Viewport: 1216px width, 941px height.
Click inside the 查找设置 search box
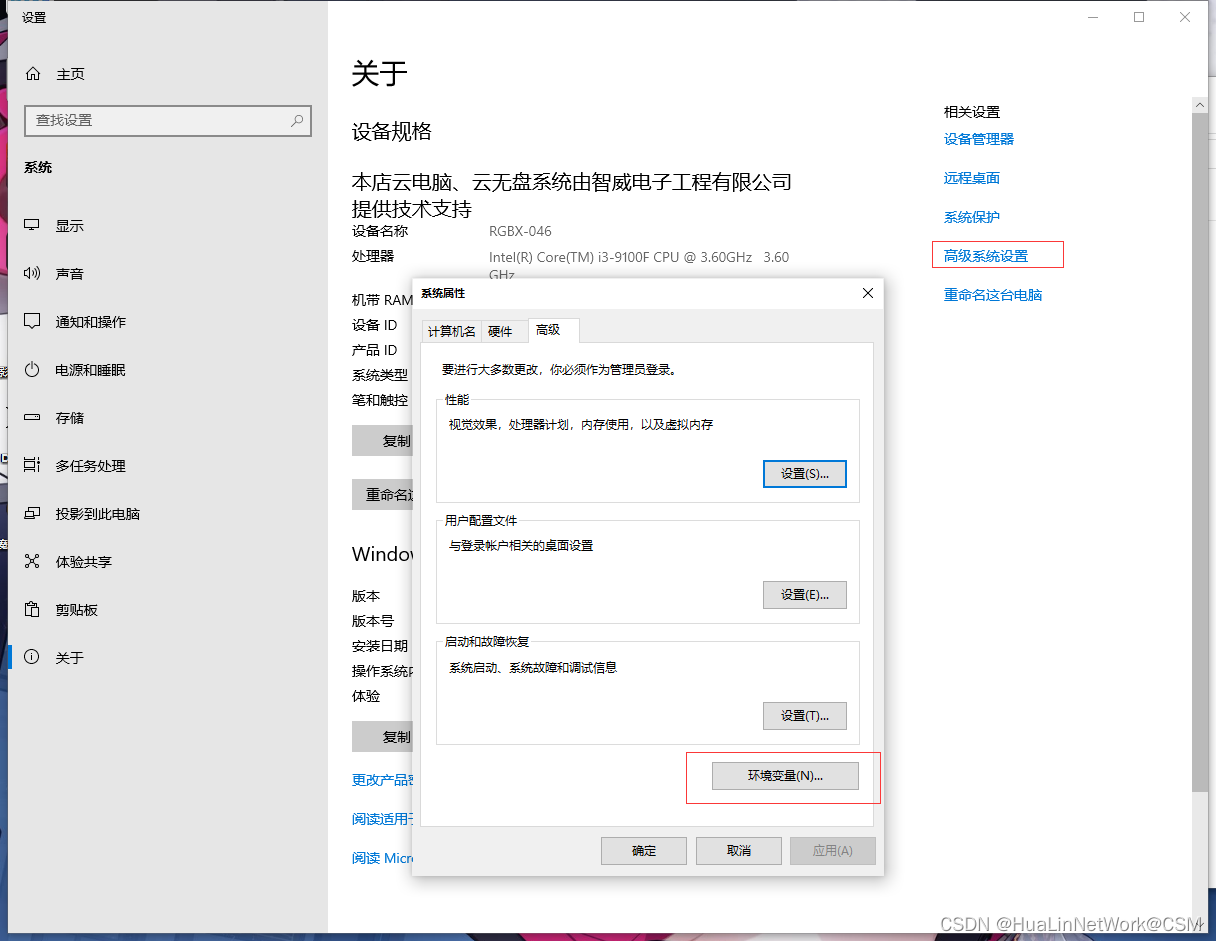click(x=168, y=121)
